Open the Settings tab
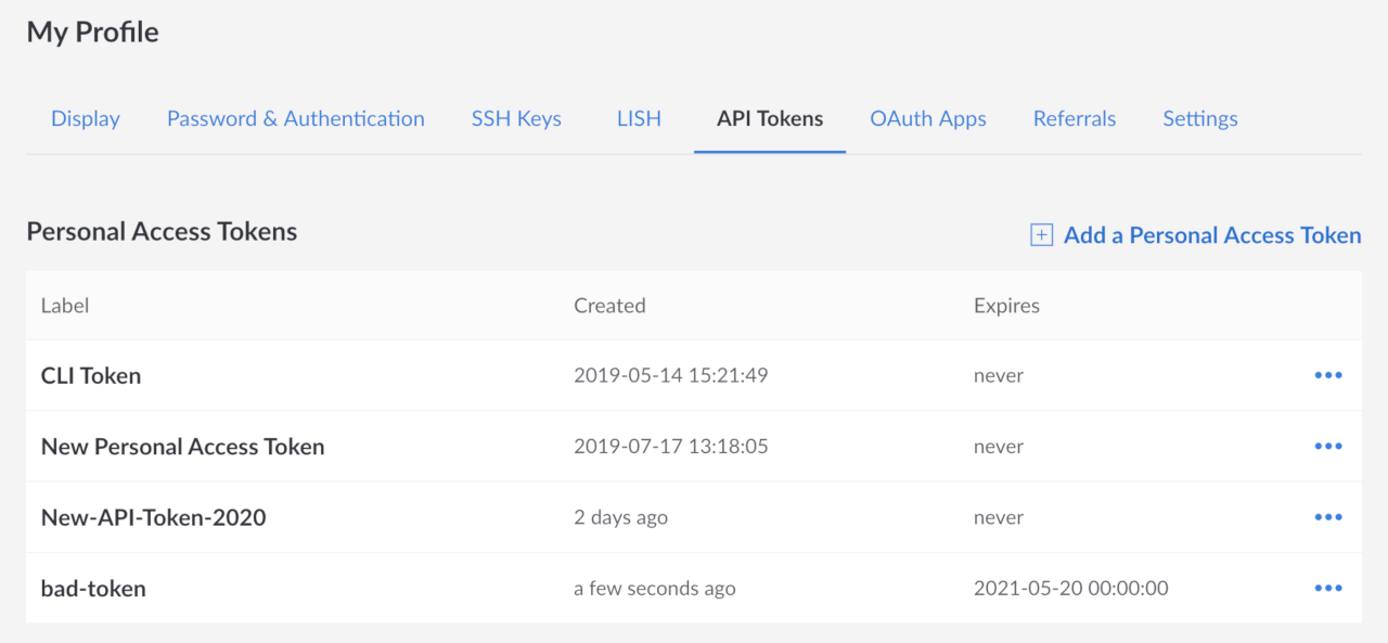The width and height of the screenshot is (1388, 643). [x=1199, y=118]
